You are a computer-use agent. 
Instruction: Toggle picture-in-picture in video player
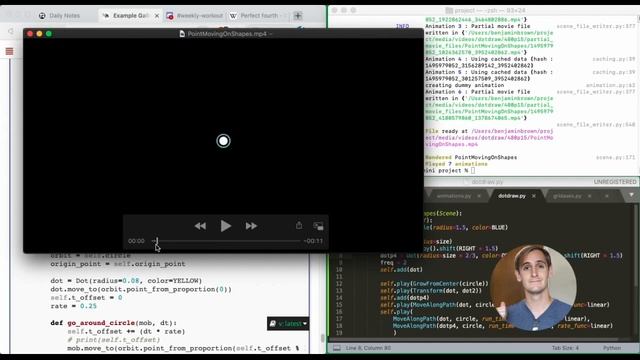(x=318, y=226)
